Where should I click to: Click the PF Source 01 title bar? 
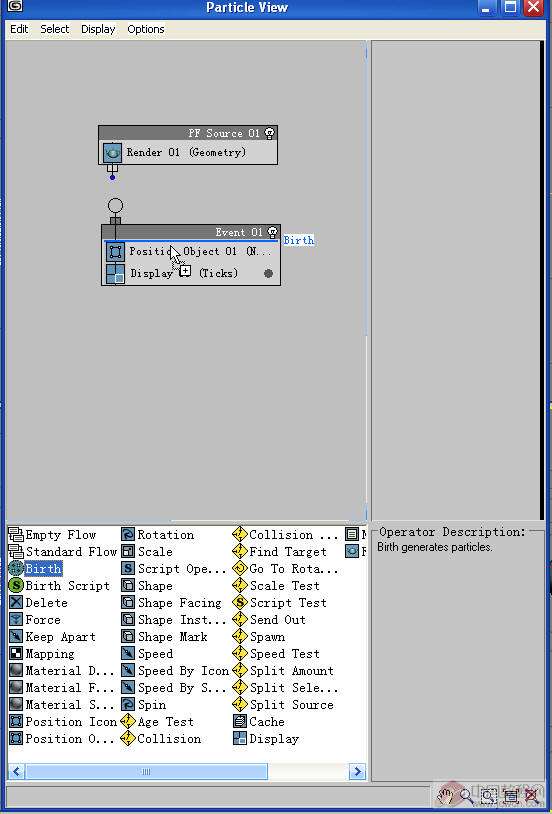(188, 133)
